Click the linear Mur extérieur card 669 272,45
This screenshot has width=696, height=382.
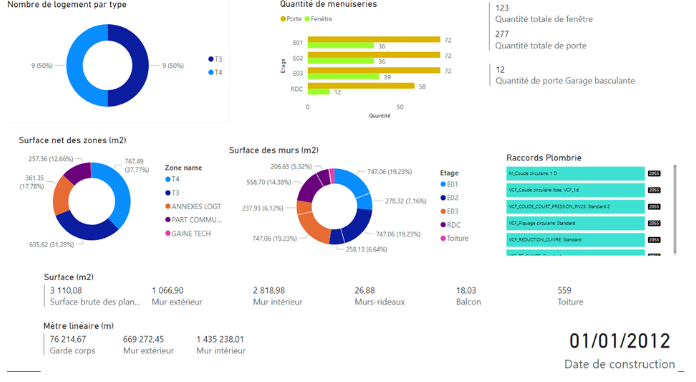point(148,345)
